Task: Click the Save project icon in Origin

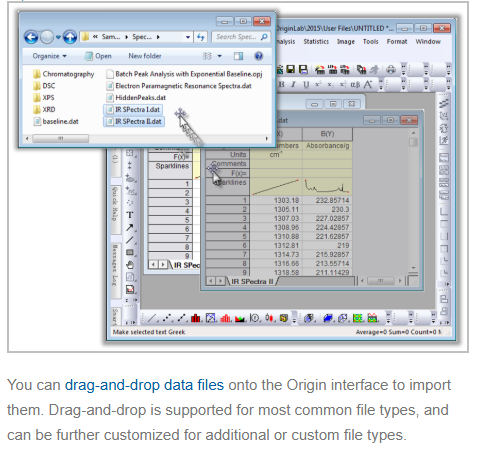Action: click(291, 69)
